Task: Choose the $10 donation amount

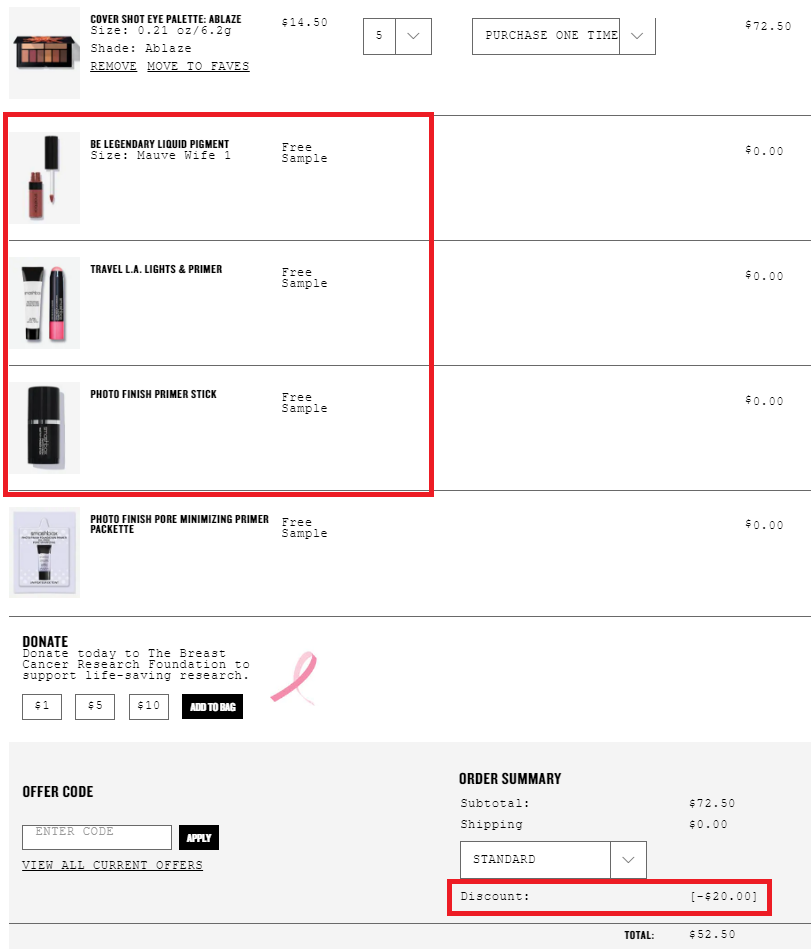Action: [x=149, y=706]
